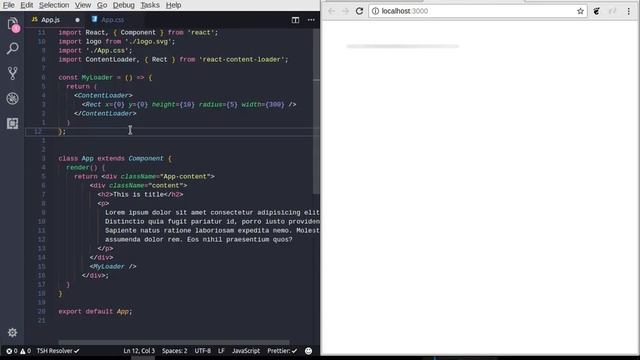The height and width of the screenshot is (360, 640).
Task: Click the browser Back button
Action: click(331, 11)
